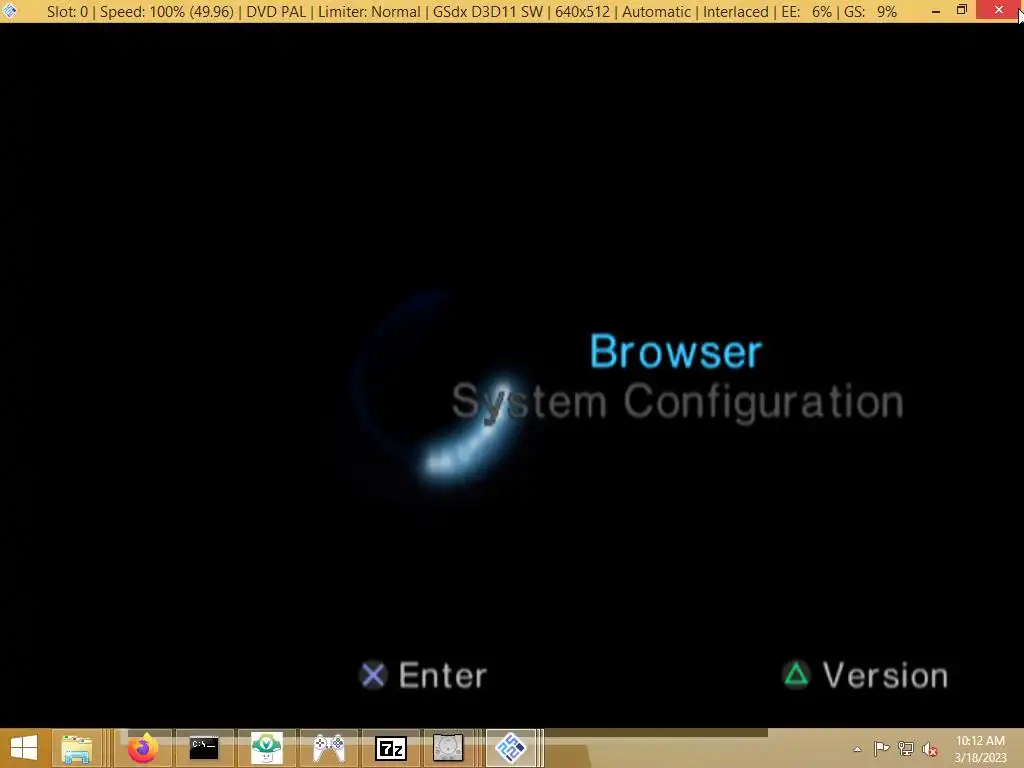The height and width of the screenshot is (768, 1024).
Task: Click the cross Enter button icon
Action: 374,675
